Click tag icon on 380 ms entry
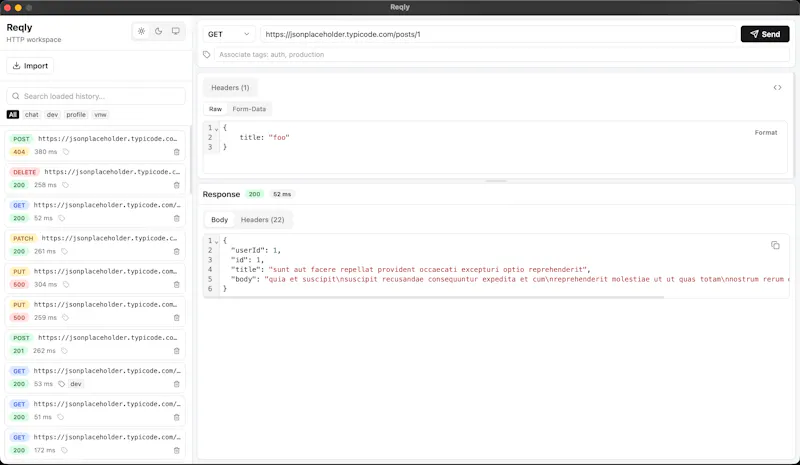 click(66, 152)
